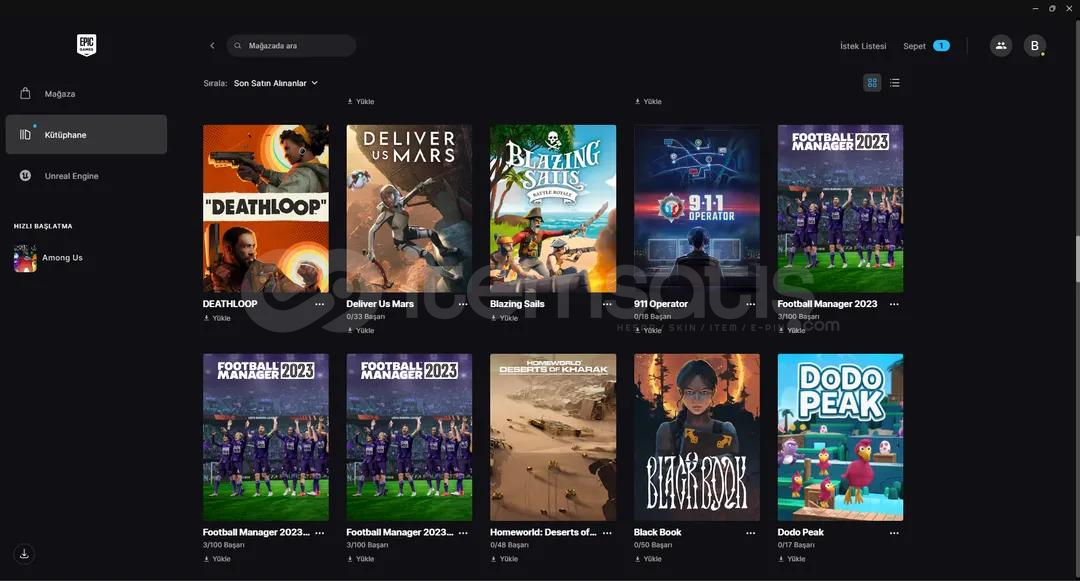
Task: Open the three-dot menu for DEATHLOOP
Action: click(x=320, y=304)
